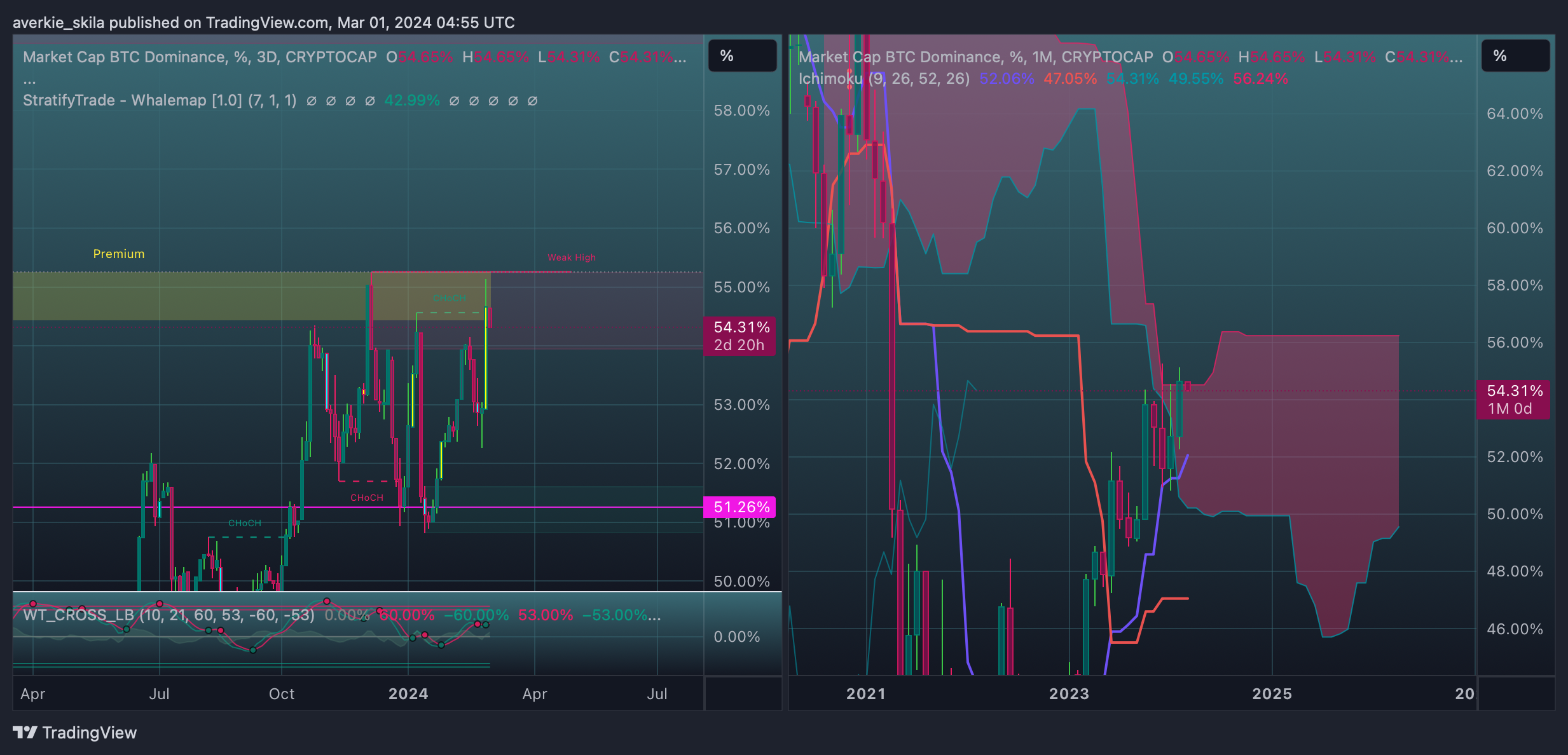Click the 54.31% 2d 20h price label

tap(739, 336)
